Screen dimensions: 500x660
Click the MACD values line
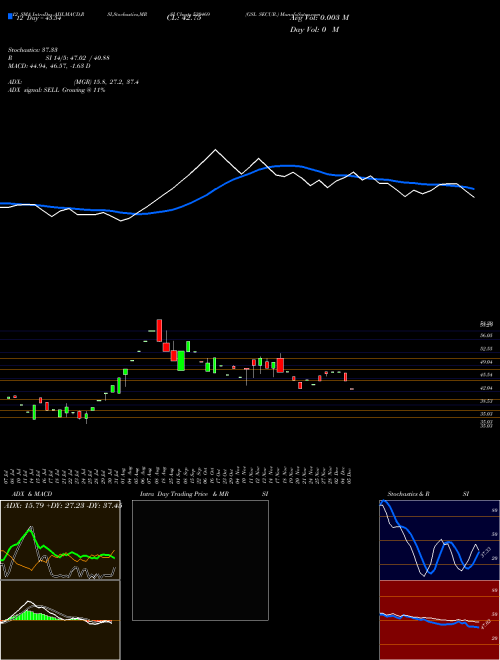tap(49, 66)
